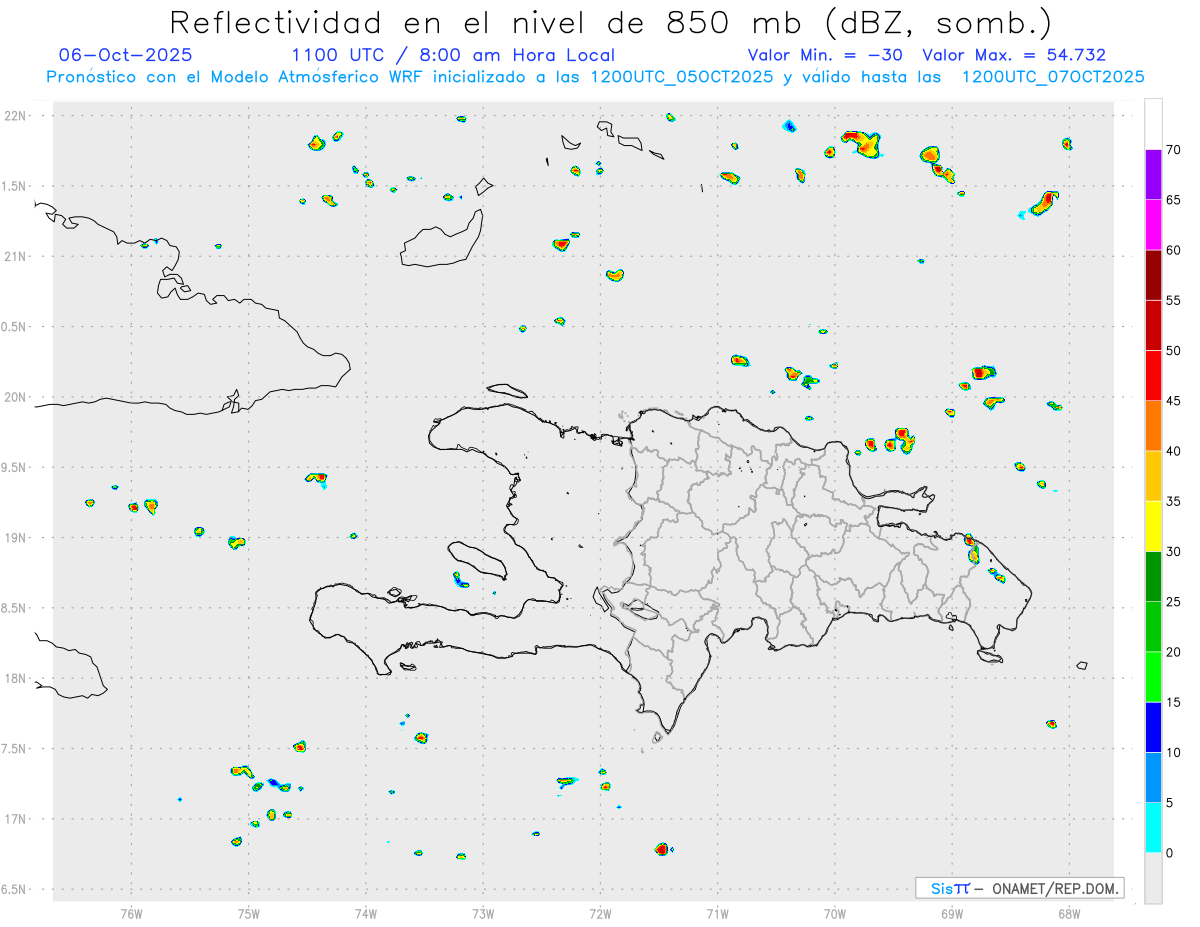
Task: Pick the dark blue 10–15 dBZ colorbar segment
Action: pos(1153,727)
